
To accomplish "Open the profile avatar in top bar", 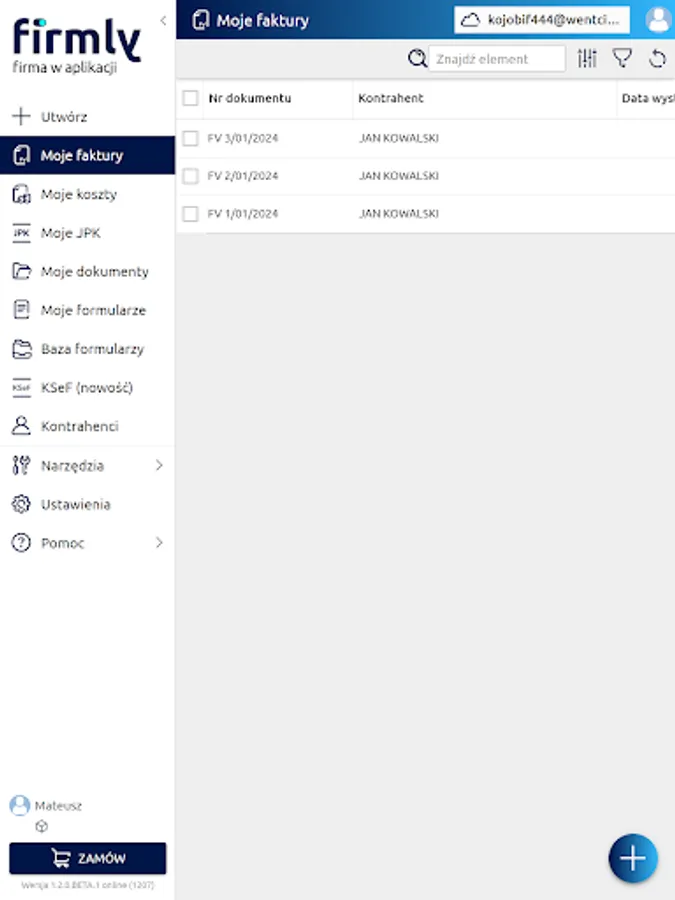I will click(x=658, y=20).
